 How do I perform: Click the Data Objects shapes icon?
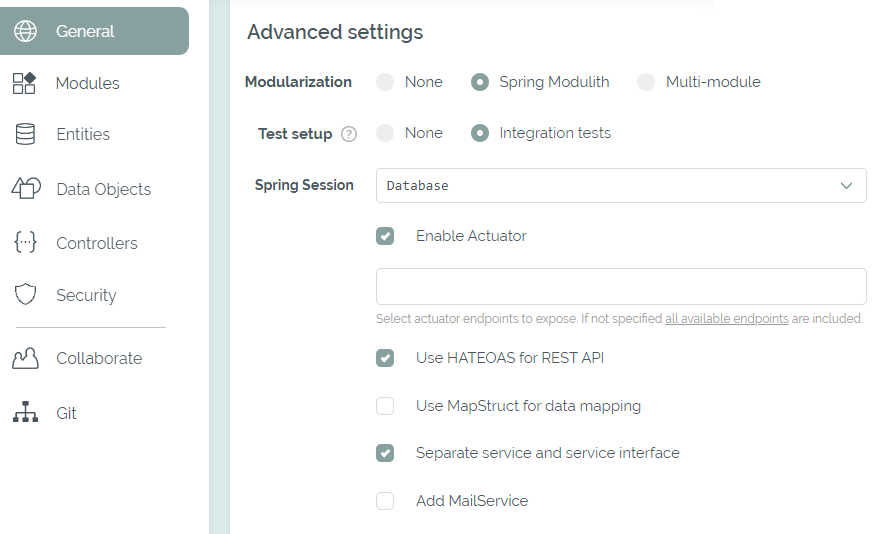click(25, 188)
